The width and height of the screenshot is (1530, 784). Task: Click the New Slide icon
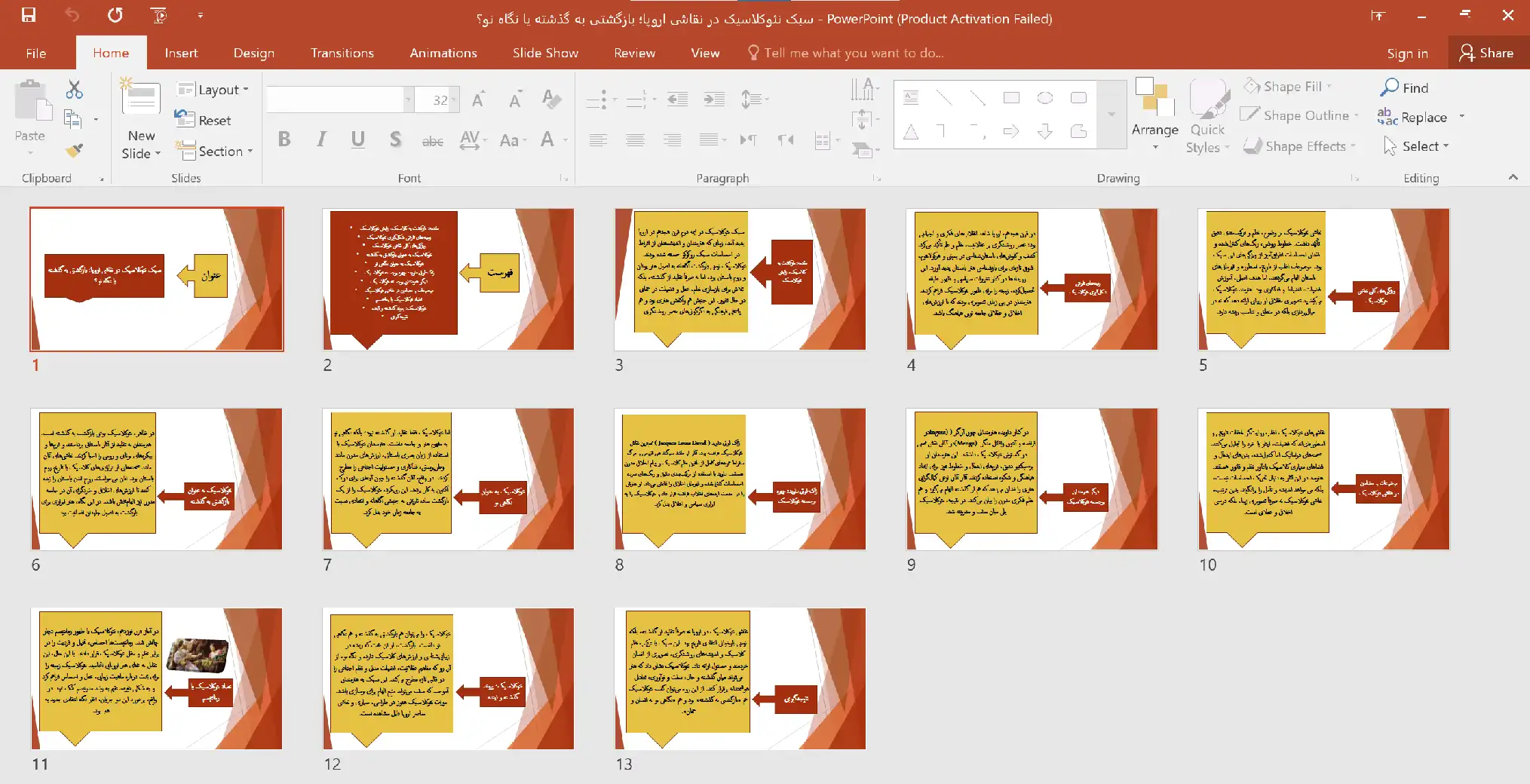pos(141,102)
